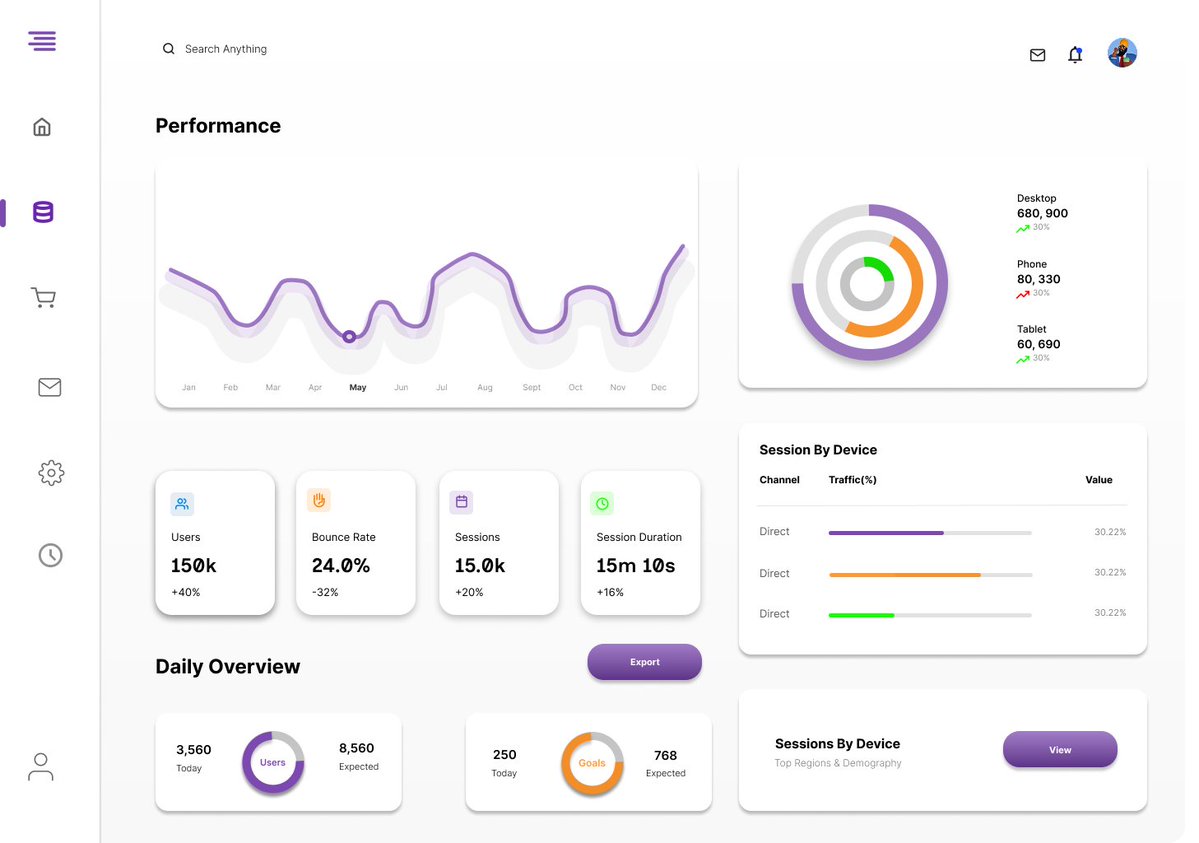
Task: Click the search magnifier icon
Action: (x=168, y=49)
